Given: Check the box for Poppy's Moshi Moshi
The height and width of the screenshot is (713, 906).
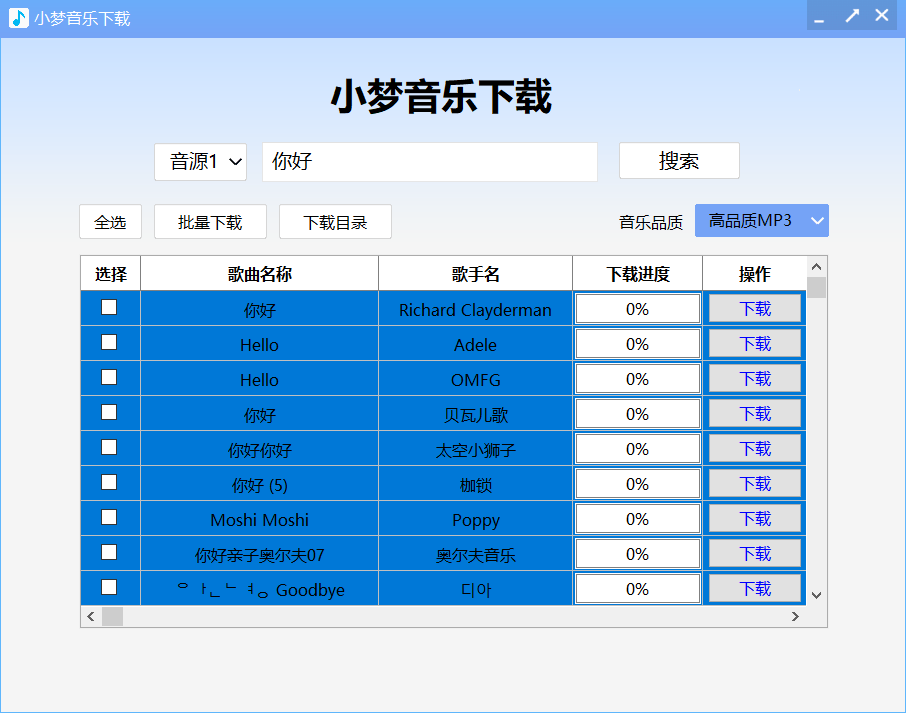Looking at the screenshot, I should click(x=109, y=518).
